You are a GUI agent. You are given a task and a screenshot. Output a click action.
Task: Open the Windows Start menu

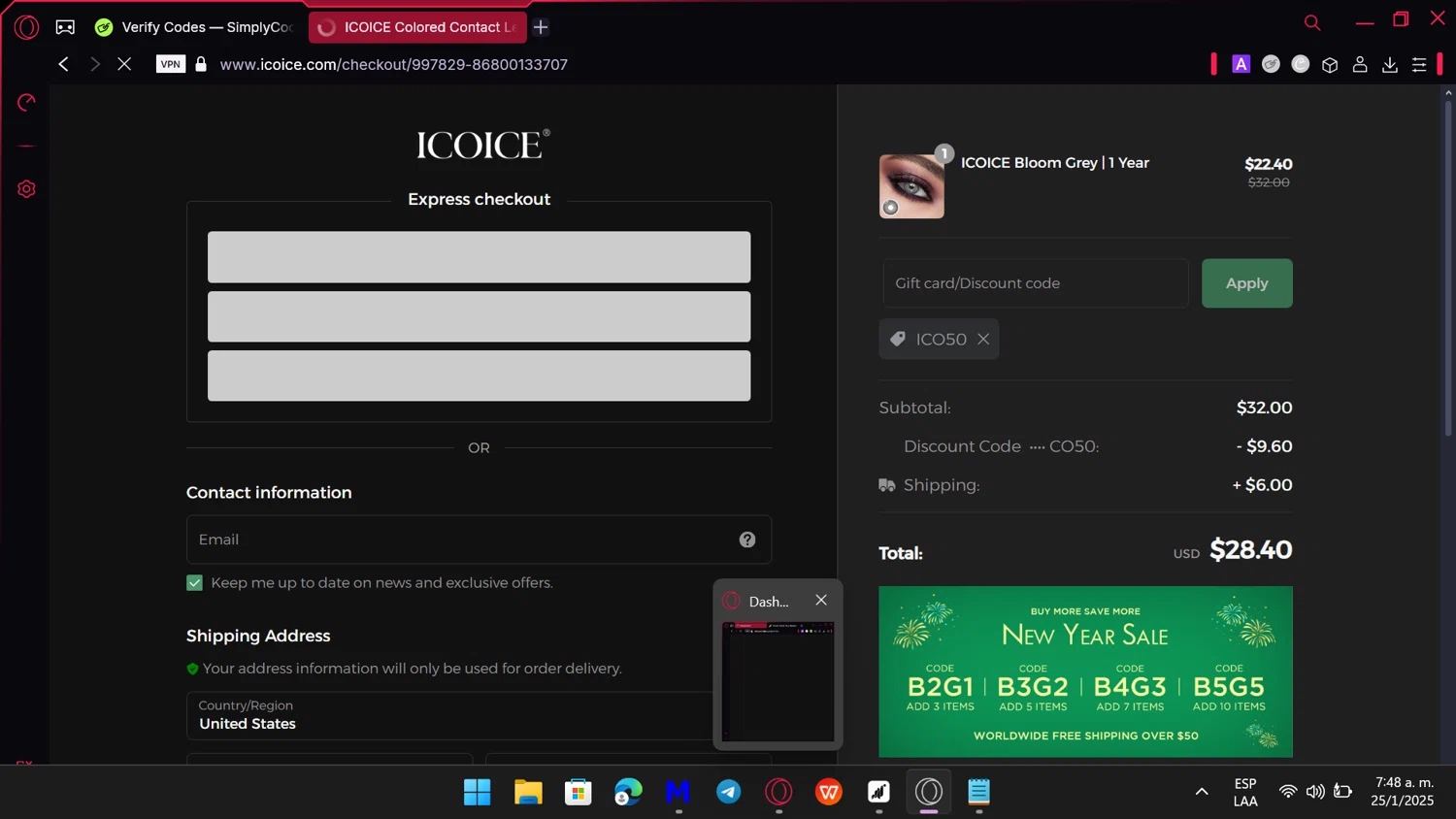click(477, 792)
